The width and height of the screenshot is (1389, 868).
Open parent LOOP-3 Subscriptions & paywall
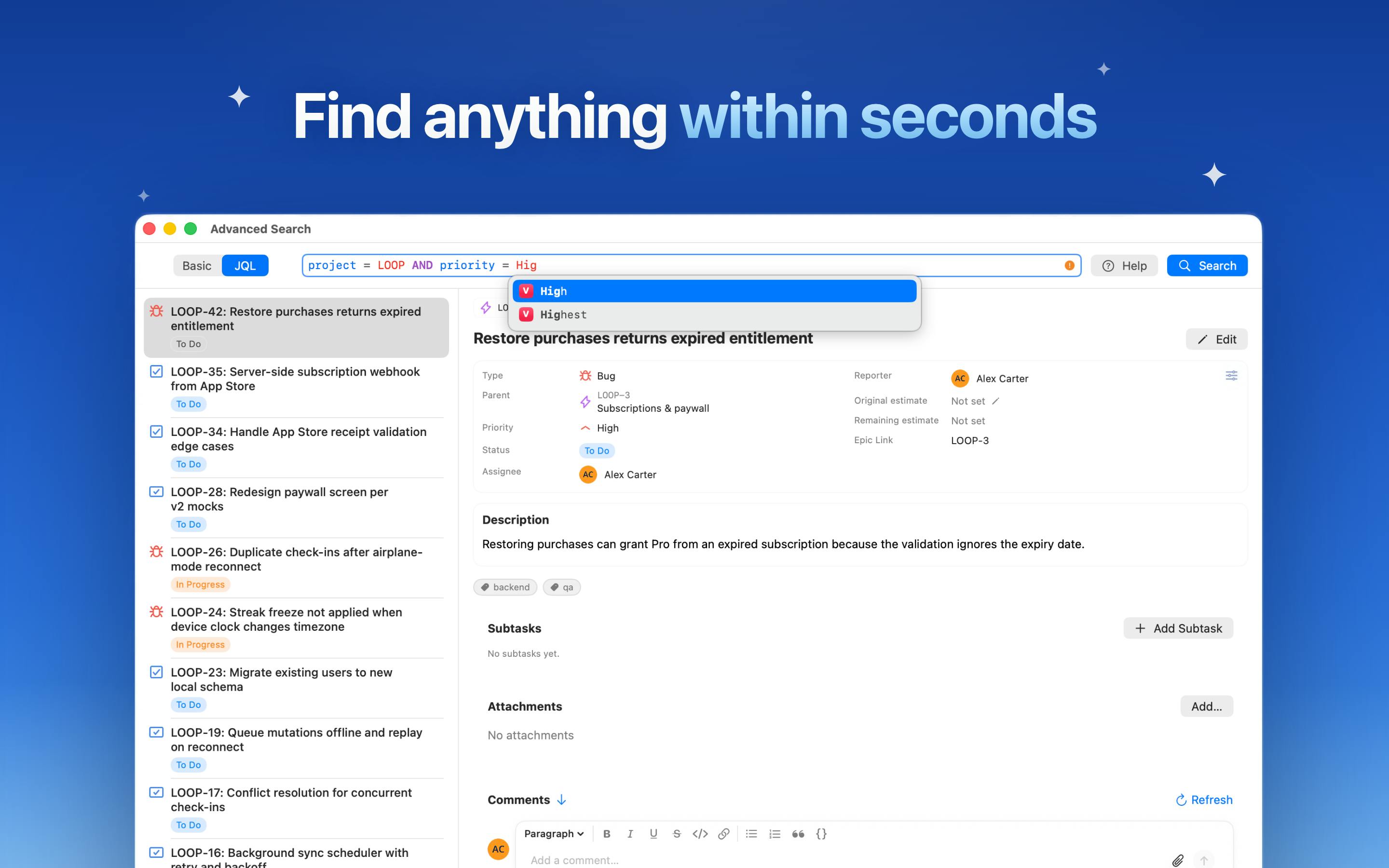(644, 402)
